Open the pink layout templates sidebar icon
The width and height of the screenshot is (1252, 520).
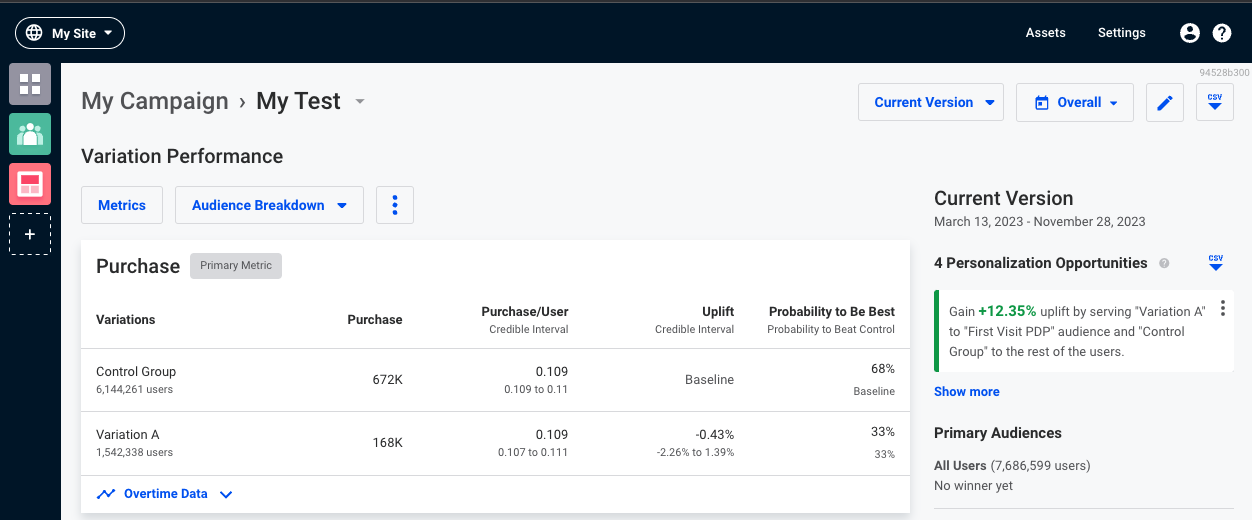click(x=30, y=184)
